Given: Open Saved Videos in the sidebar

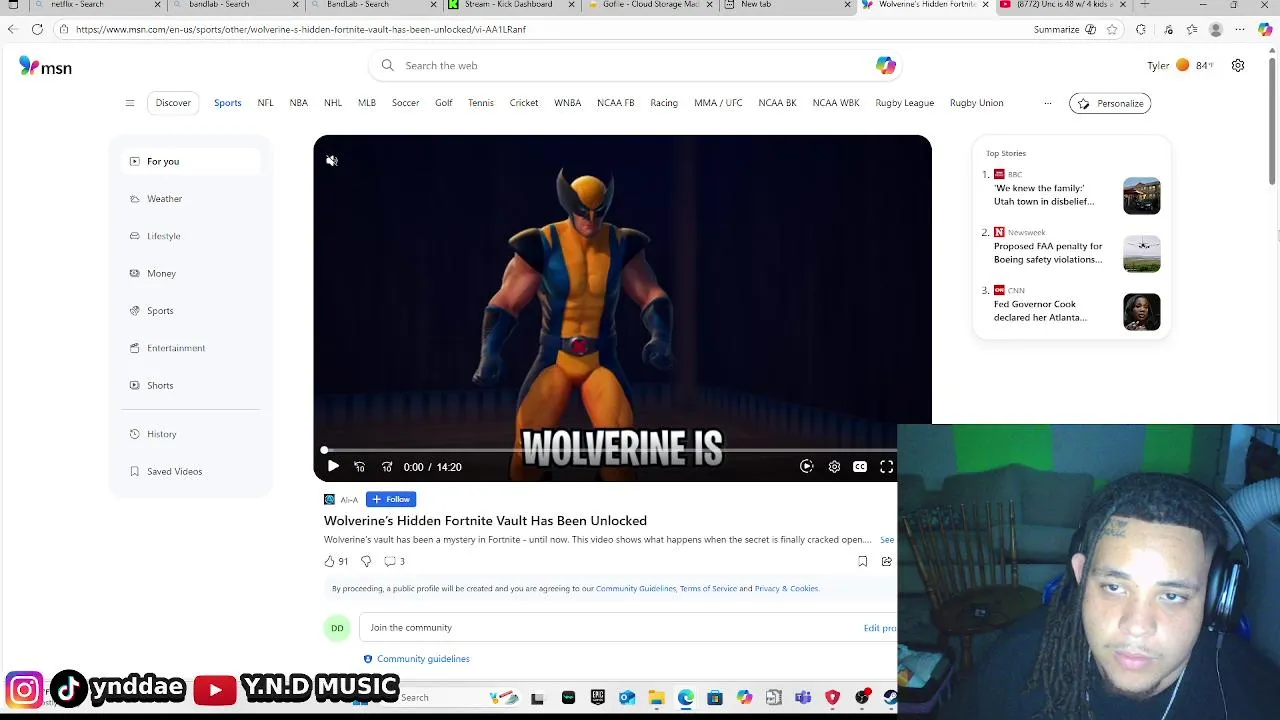Looking at the screenshot, I should pyautogui.click(x=190, y=471).
